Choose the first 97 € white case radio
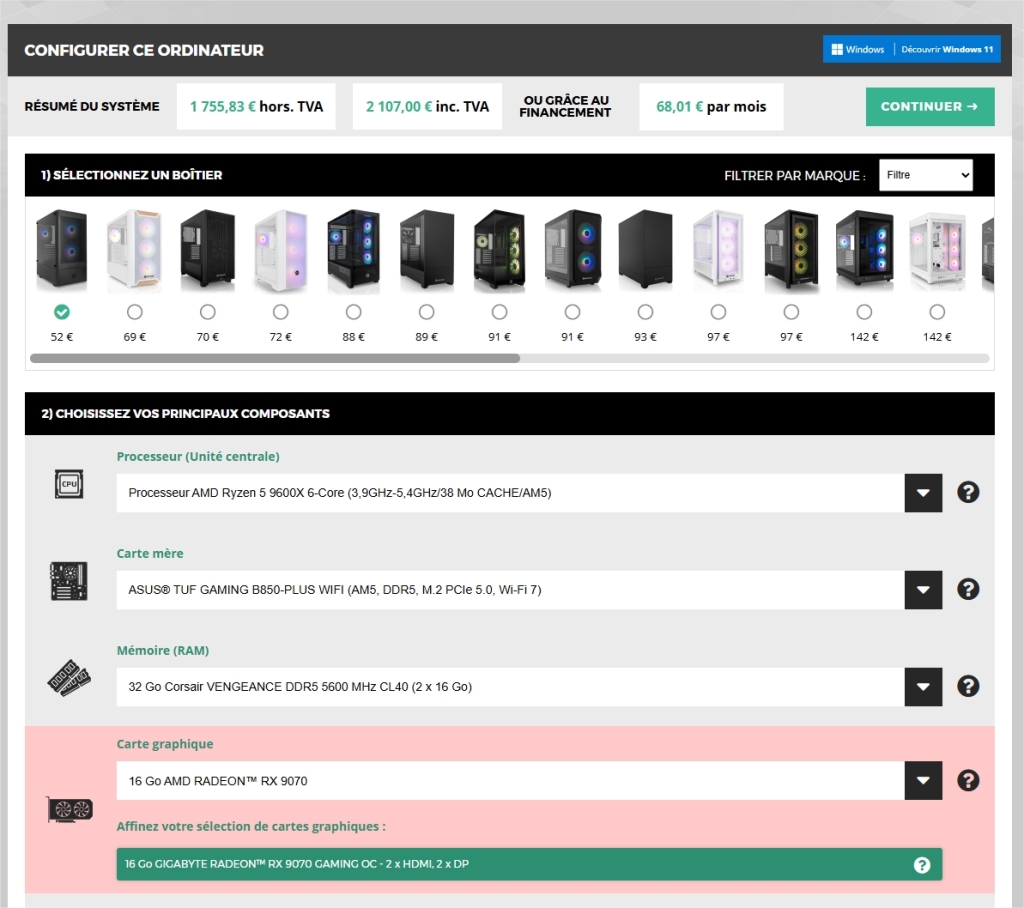Image resolution: width=1024 pixels, height=908 pixels. coord(718,312)
